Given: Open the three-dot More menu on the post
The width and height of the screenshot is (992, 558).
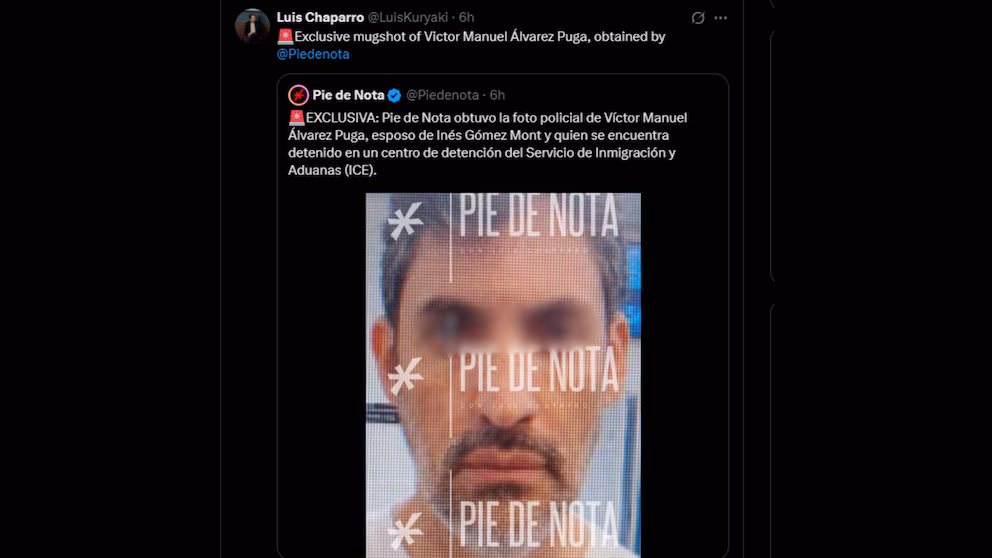Looking at the screenshot, I should 720,18.
